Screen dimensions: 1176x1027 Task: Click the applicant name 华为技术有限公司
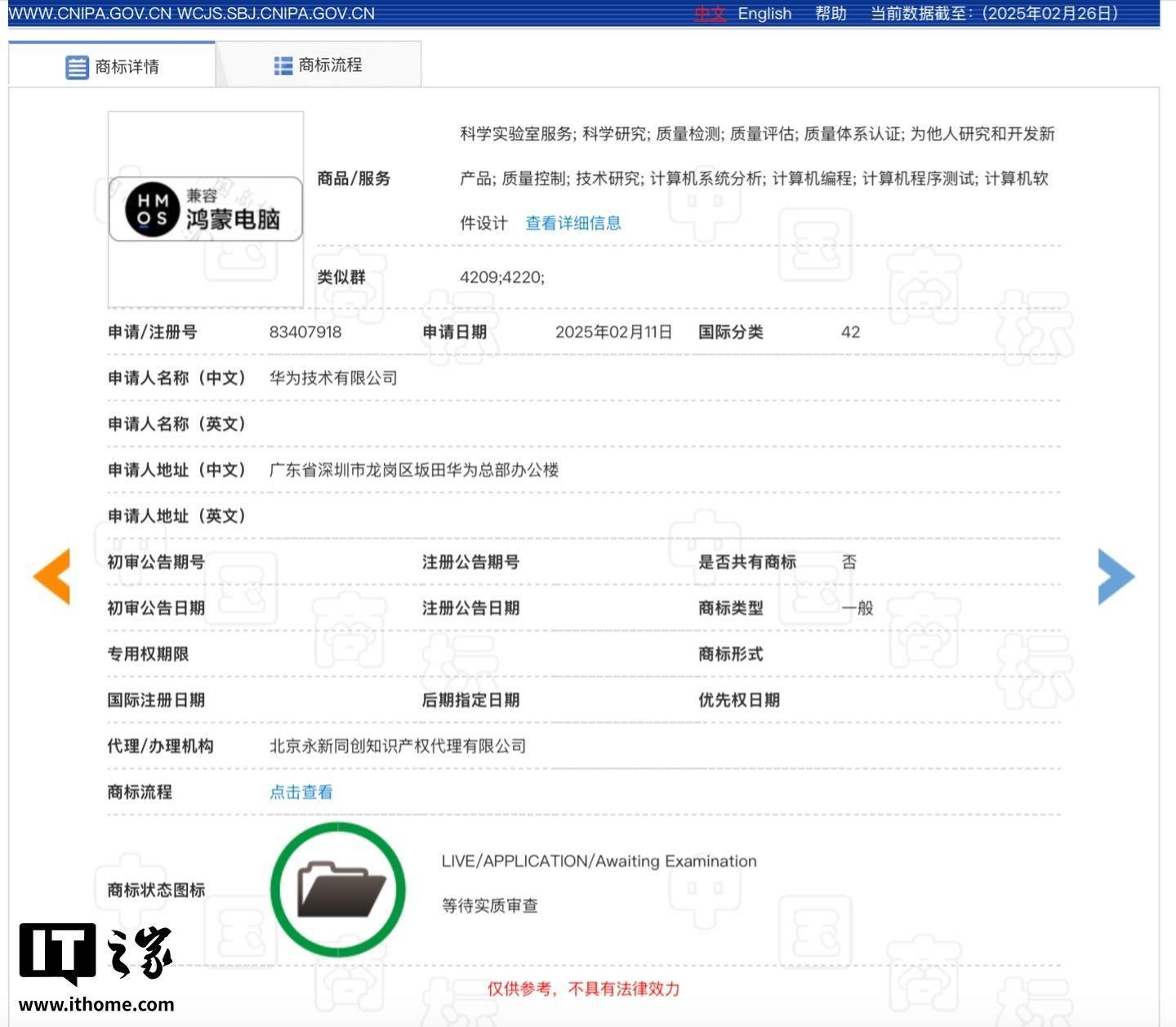(333, 377)
